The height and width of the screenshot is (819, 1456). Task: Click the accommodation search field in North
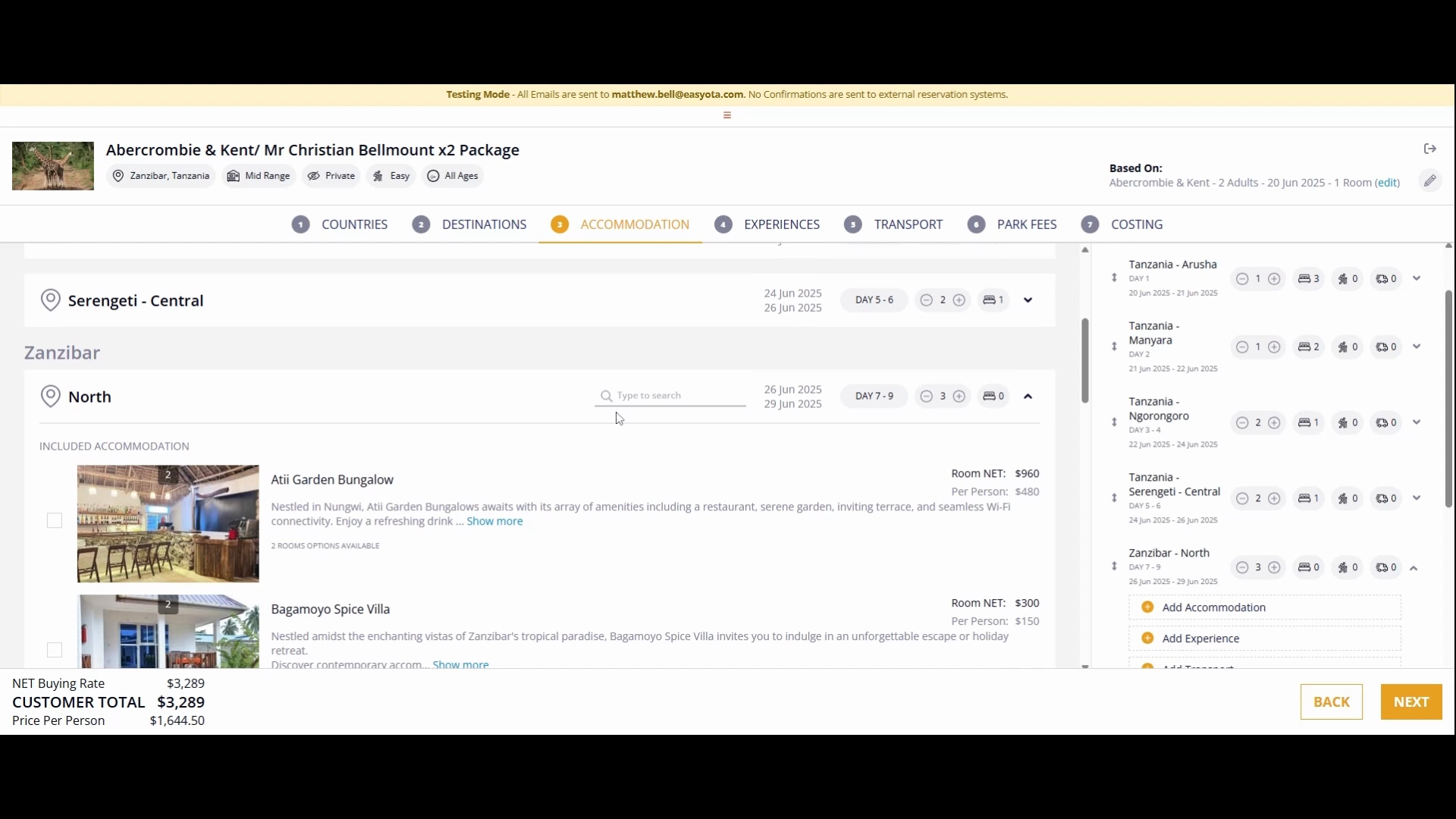point(670,396)
